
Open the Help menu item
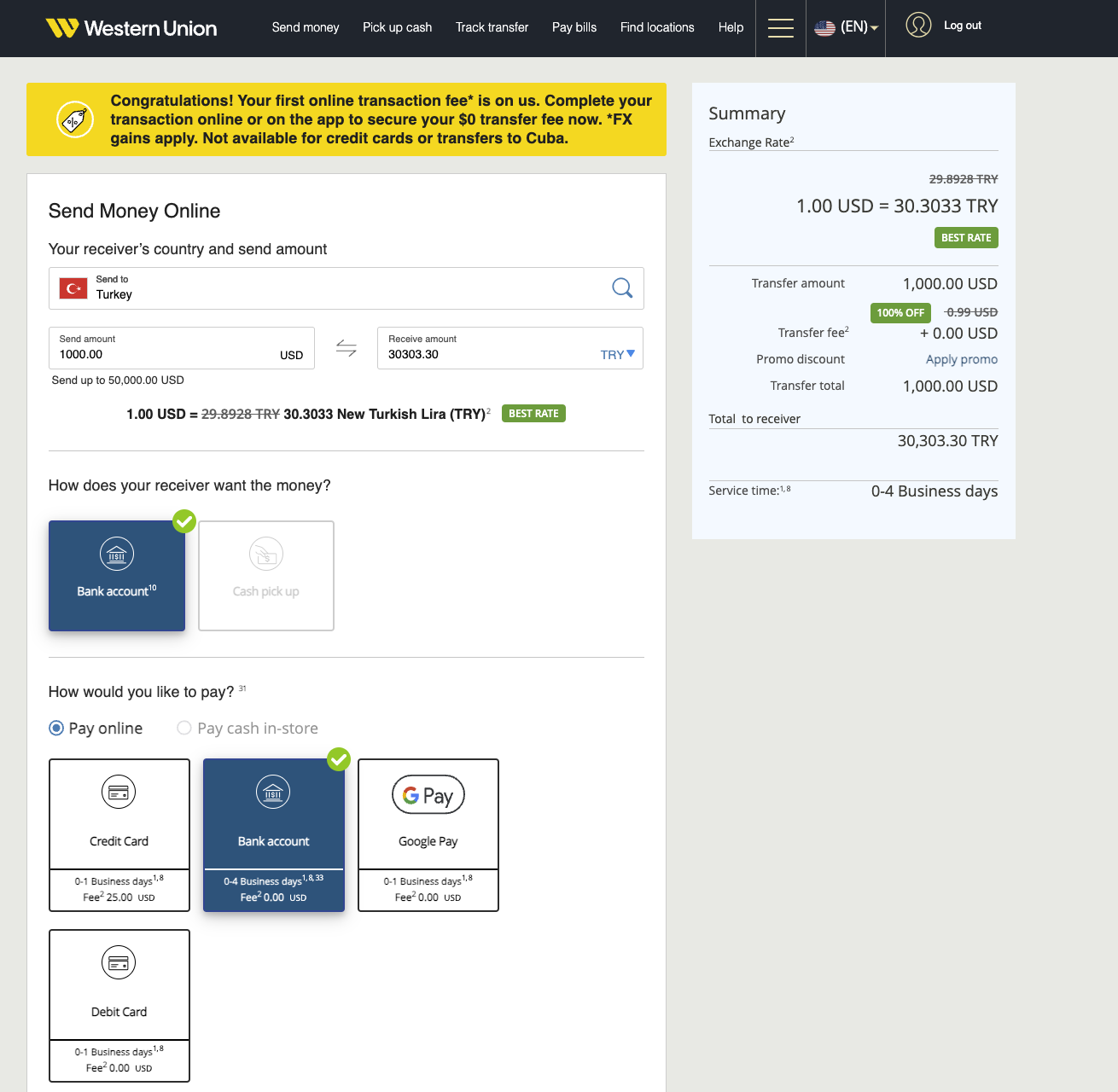click(731, 27)
